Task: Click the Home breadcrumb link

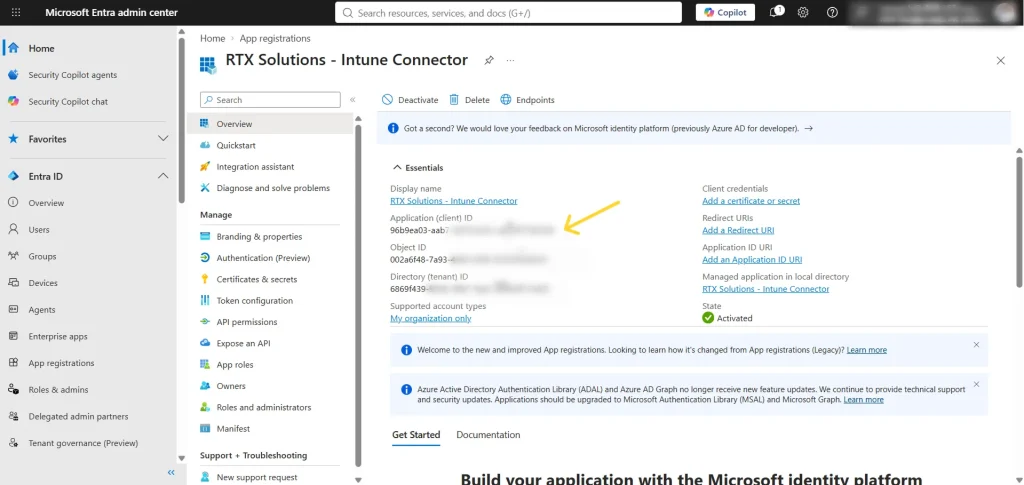Action: point(212,39)
